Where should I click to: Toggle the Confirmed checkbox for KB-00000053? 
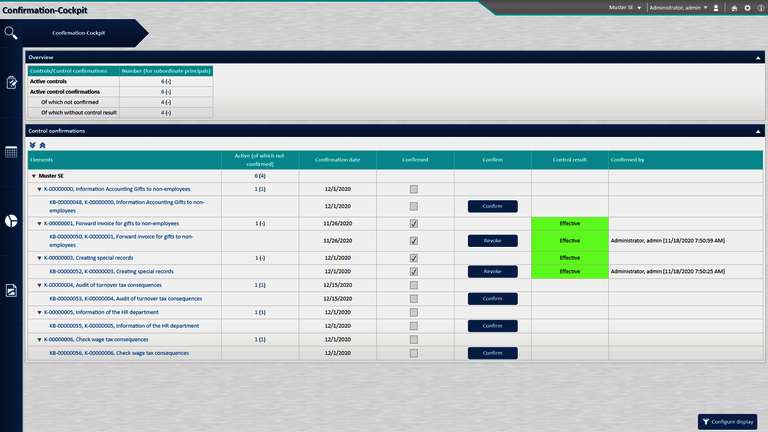pos(414,299)
